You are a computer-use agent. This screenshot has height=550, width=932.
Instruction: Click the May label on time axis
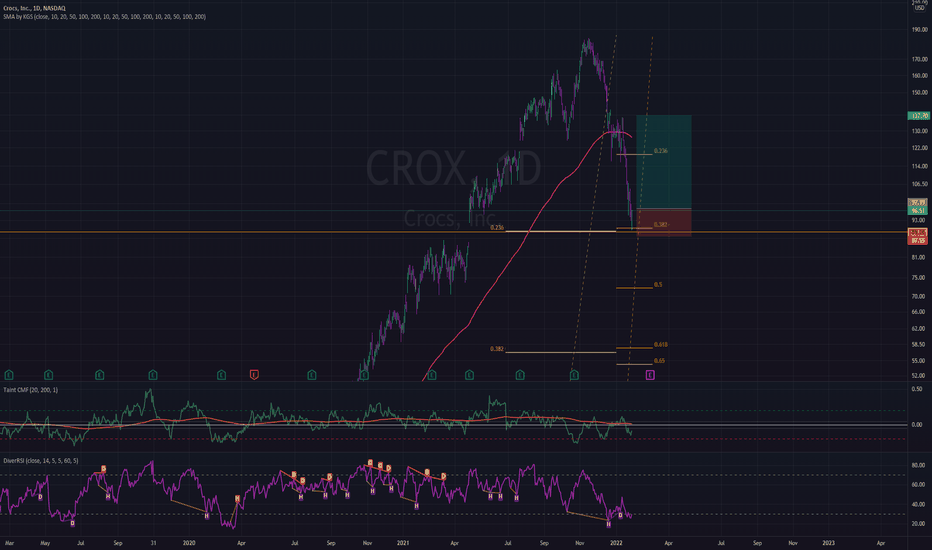(45, 543)
